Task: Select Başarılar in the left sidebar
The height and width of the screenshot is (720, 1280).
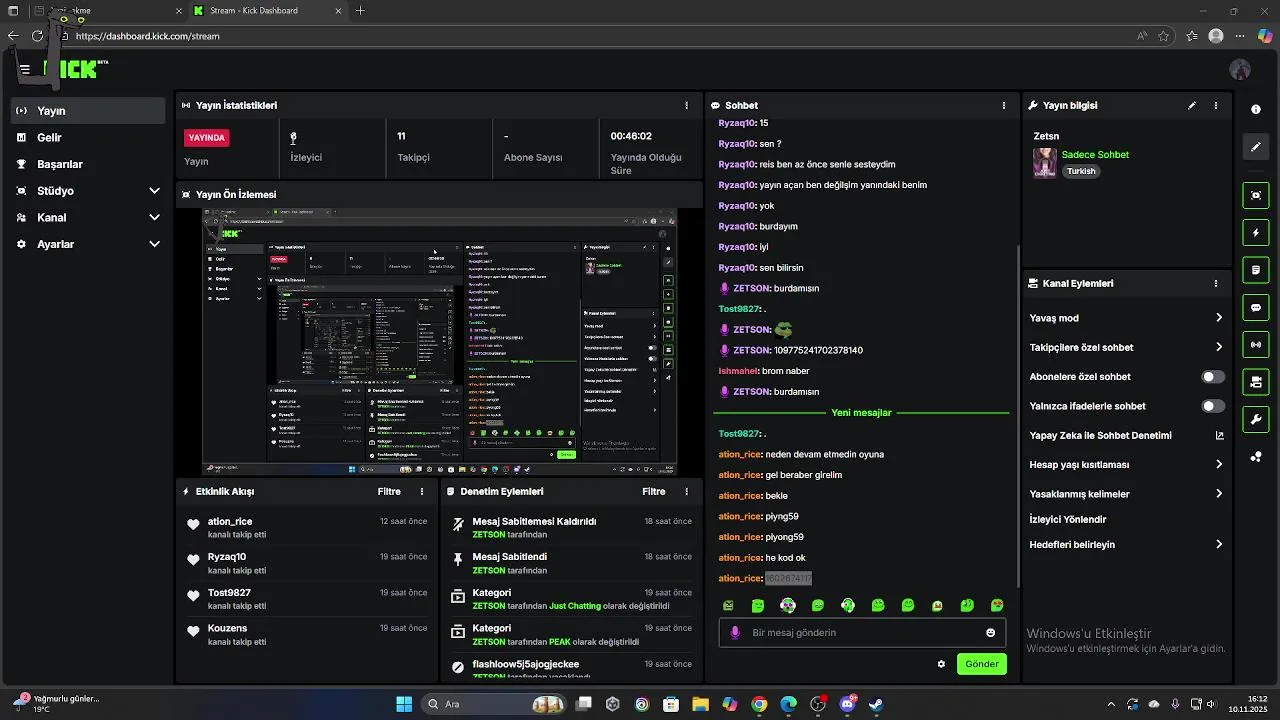Action: point(88,164)
